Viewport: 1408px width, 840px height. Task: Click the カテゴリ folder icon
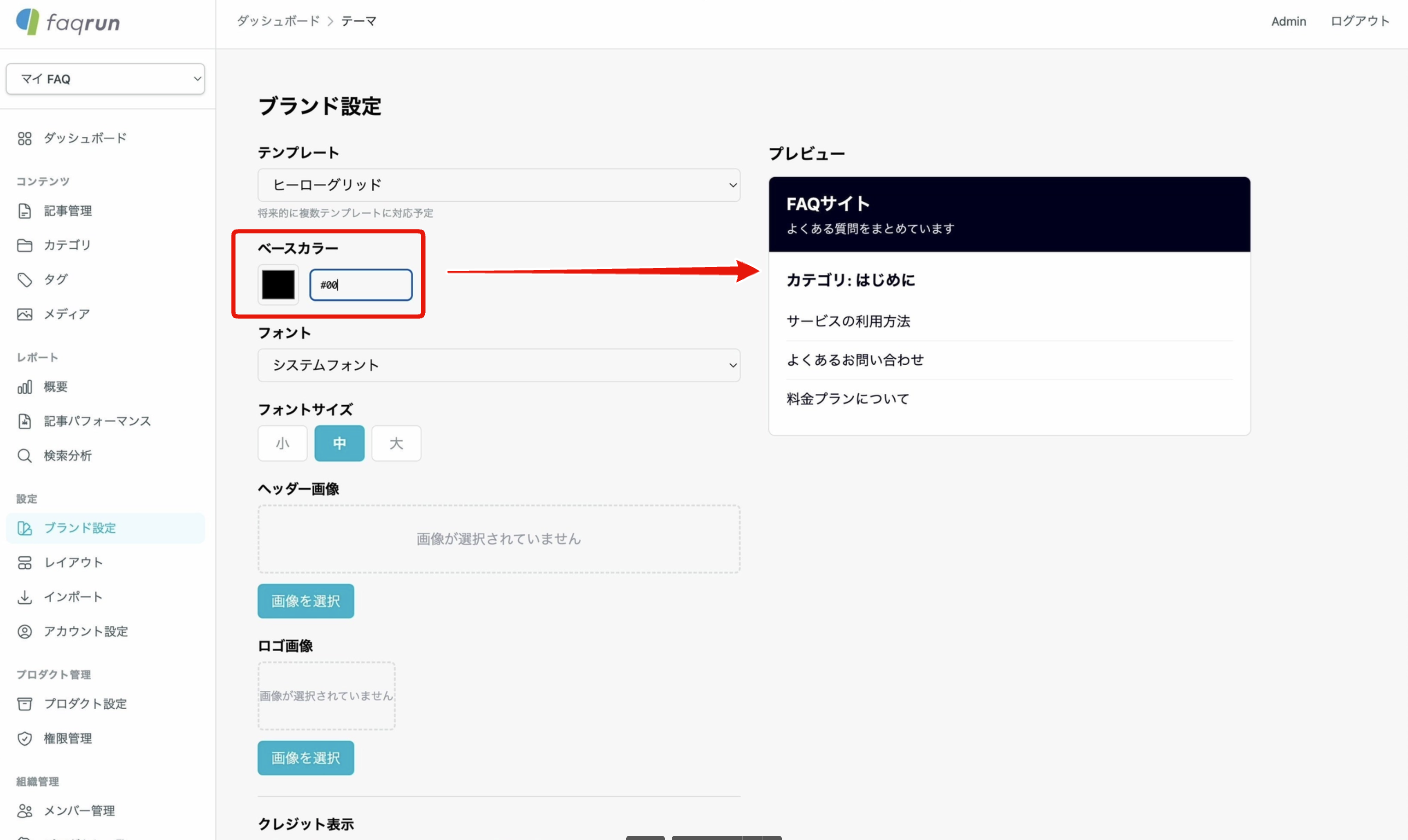pyautogui.click(x=24, y=245)
